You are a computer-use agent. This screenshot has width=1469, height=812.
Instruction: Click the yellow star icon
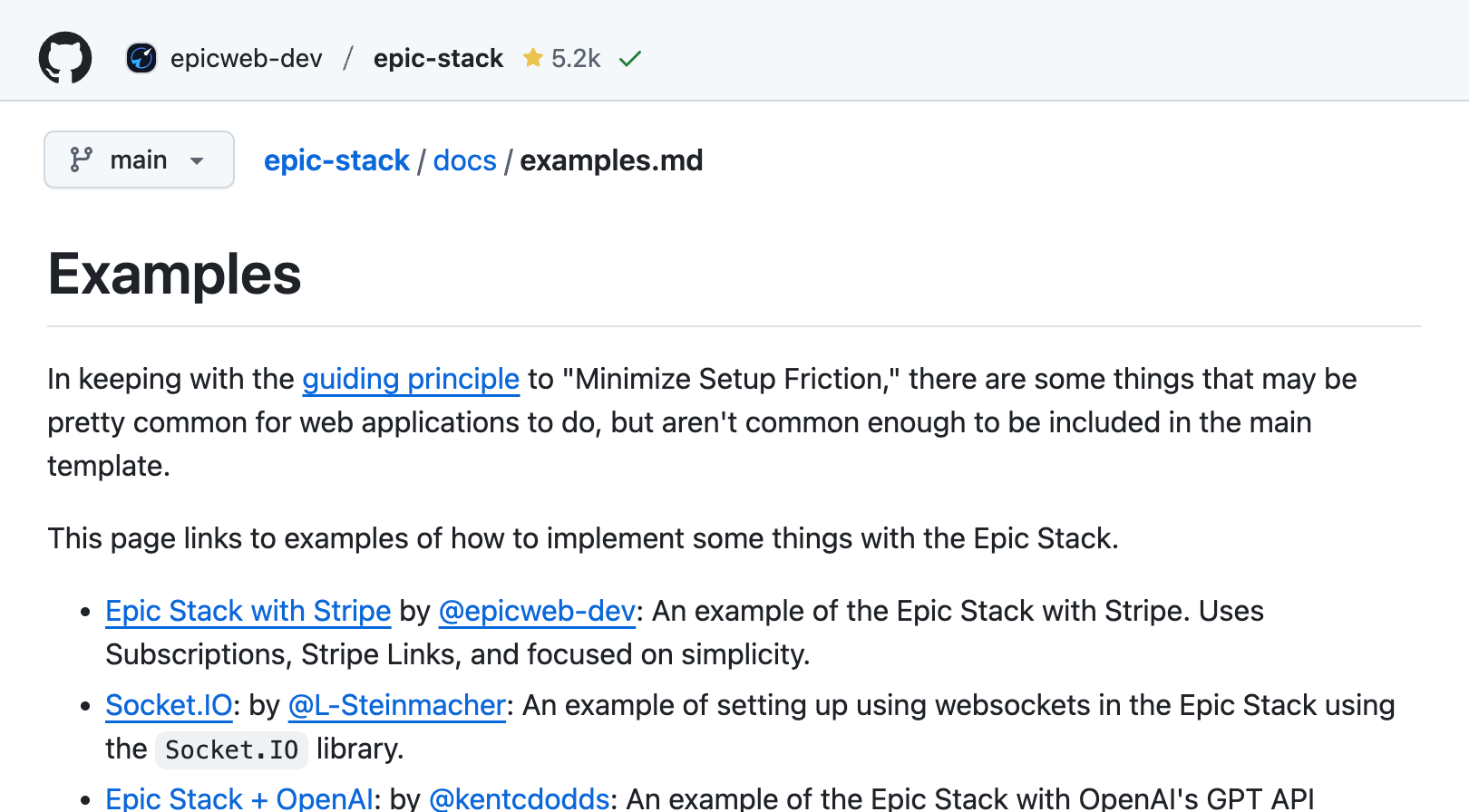(533, 58)
